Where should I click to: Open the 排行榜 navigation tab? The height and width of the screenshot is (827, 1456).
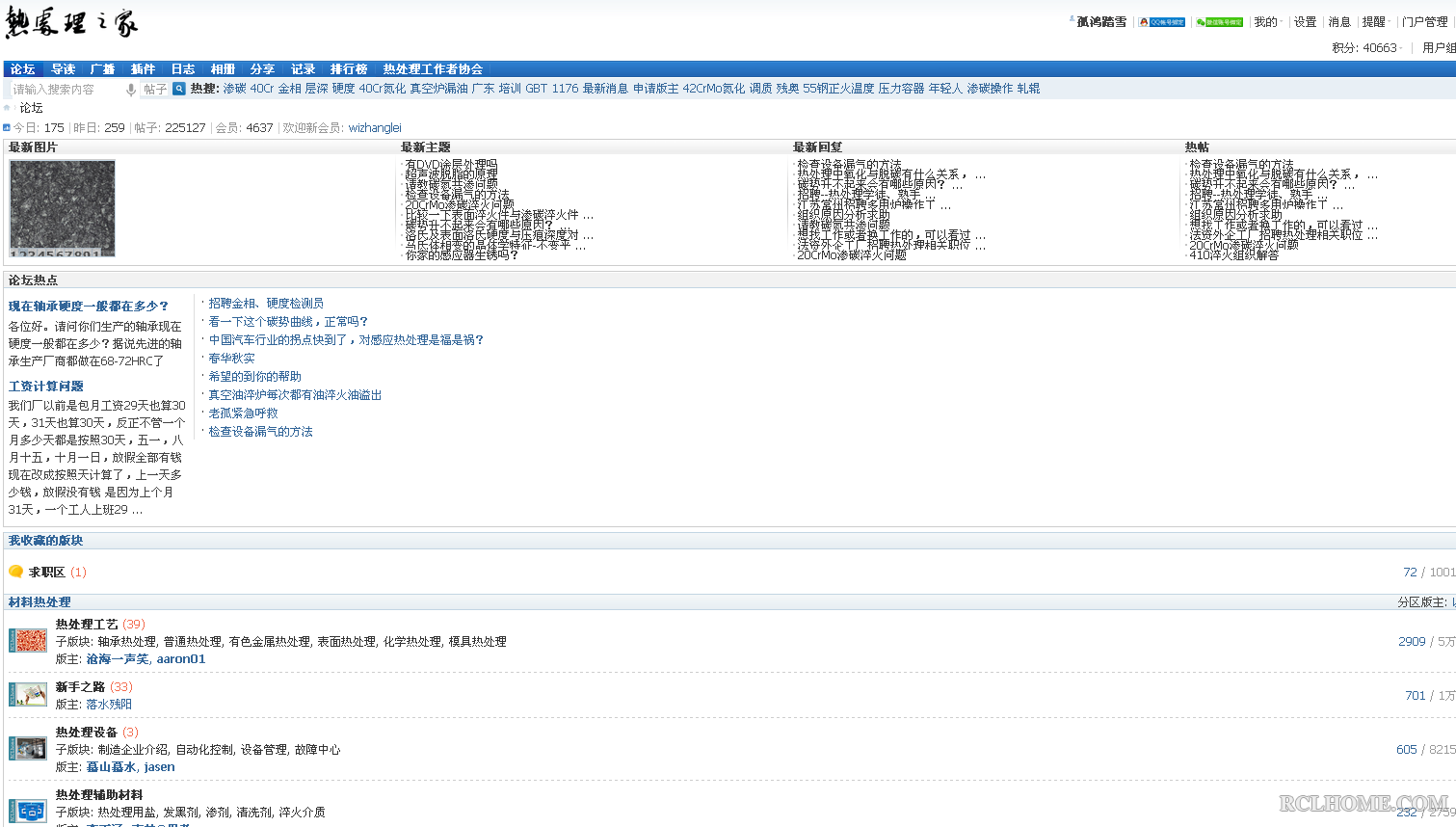tap(349, 69)
